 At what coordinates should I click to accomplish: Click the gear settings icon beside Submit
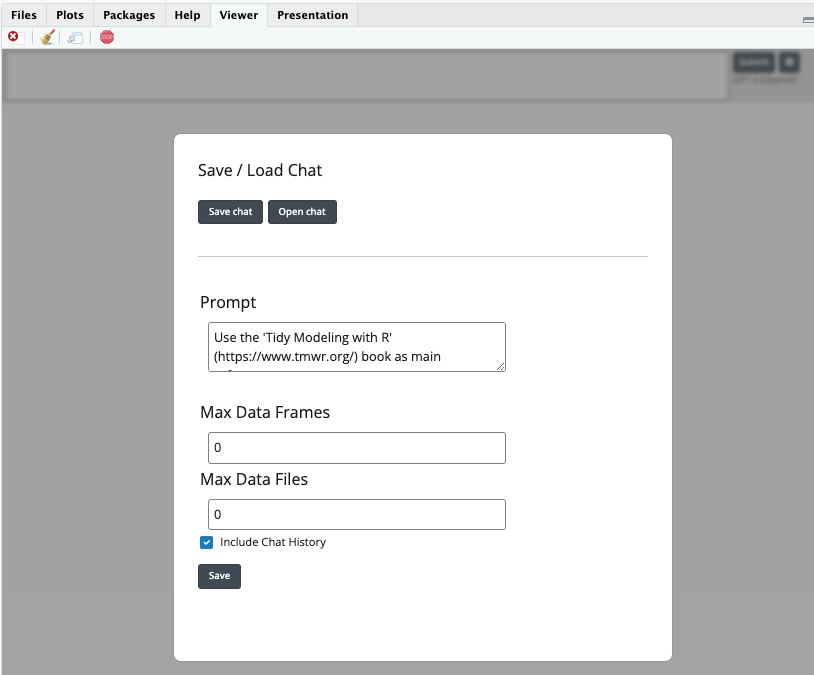pyautogui.click(x=788, y=61)
